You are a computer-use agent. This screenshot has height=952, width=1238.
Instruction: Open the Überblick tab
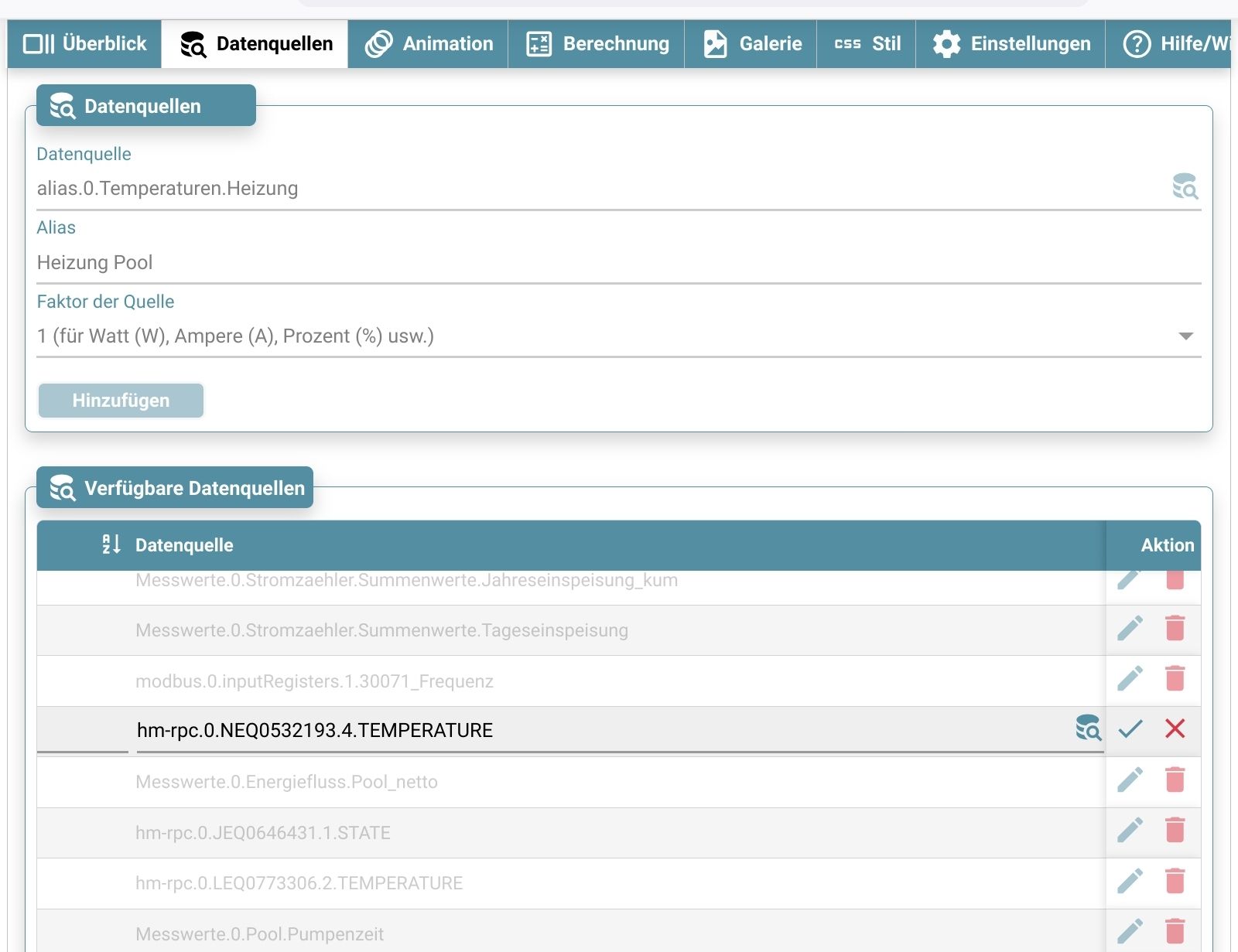(x=85, y=44)
